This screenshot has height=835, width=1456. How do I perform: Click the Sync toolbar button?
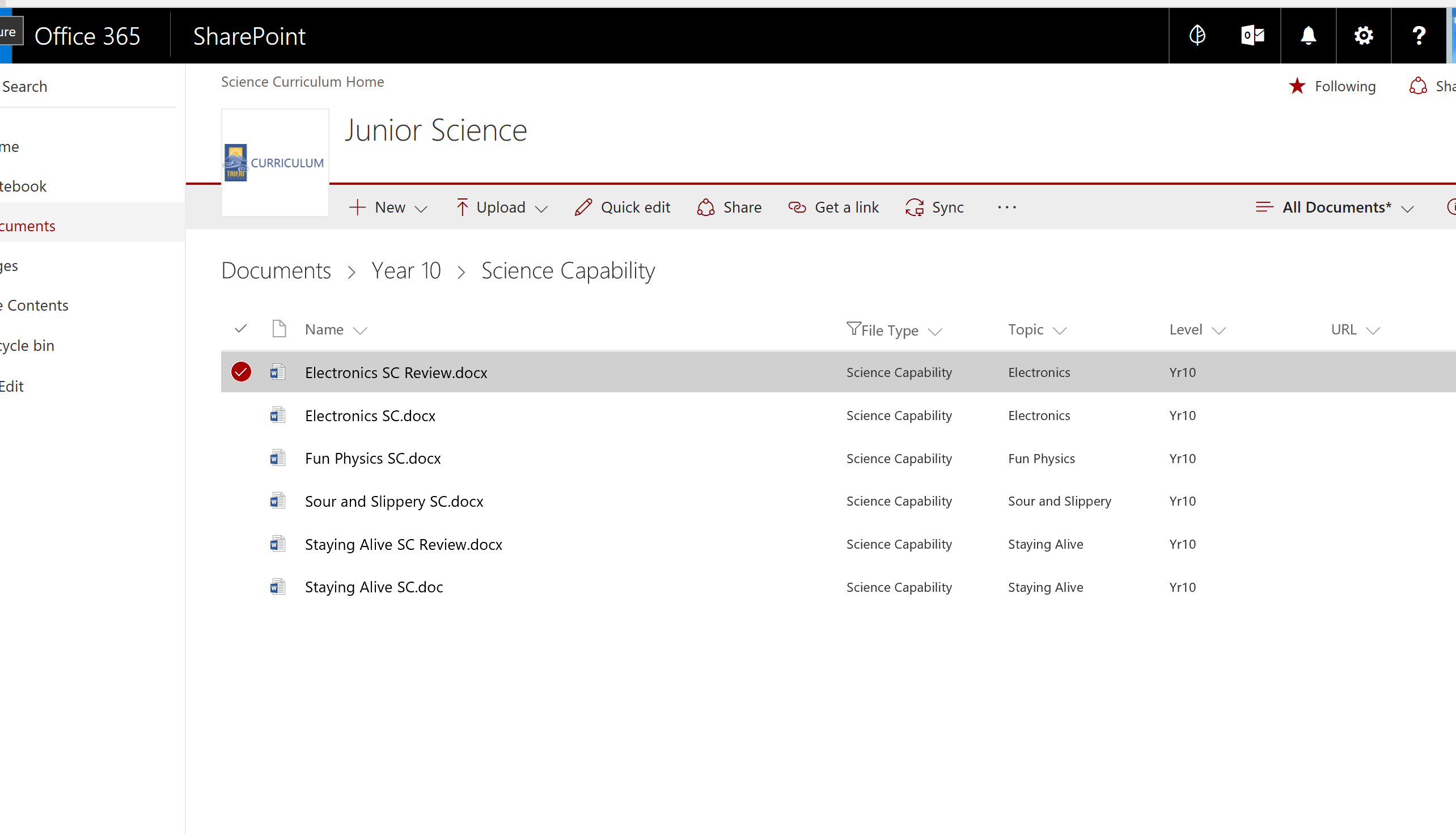tap(935, 207)
